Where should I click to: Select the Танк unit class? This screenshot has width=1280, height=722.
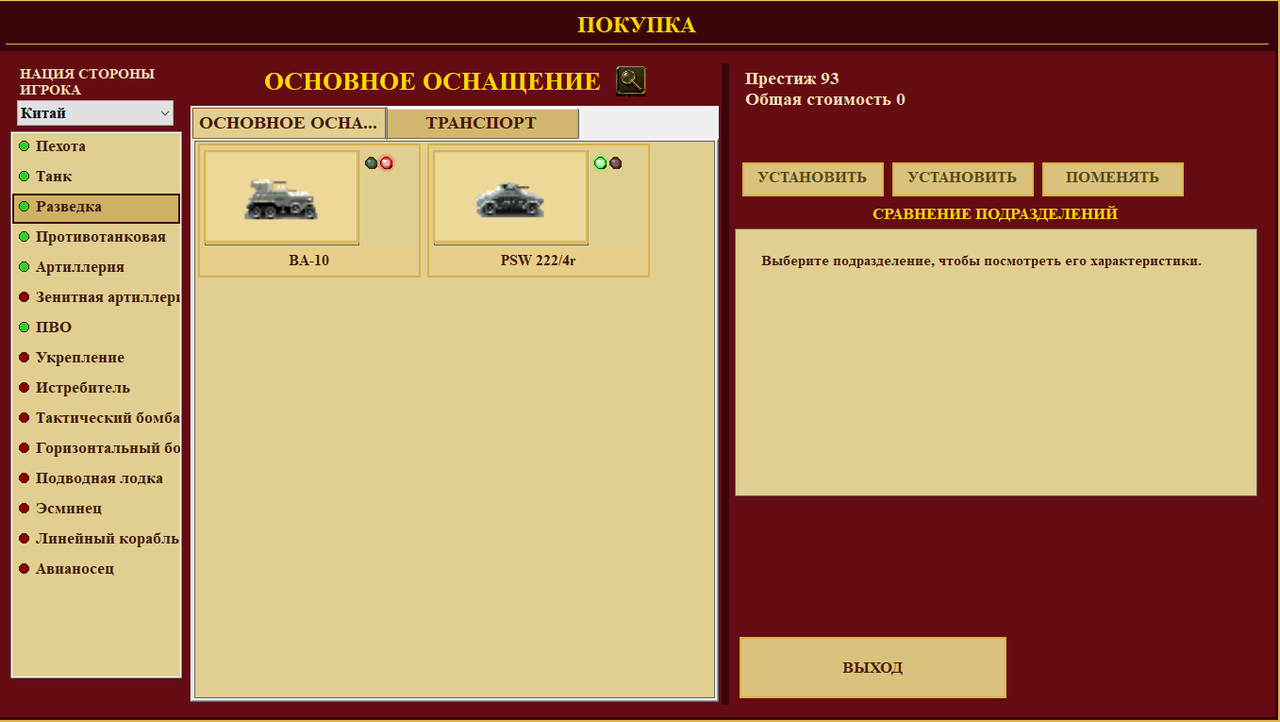click(x=96, y=176)
